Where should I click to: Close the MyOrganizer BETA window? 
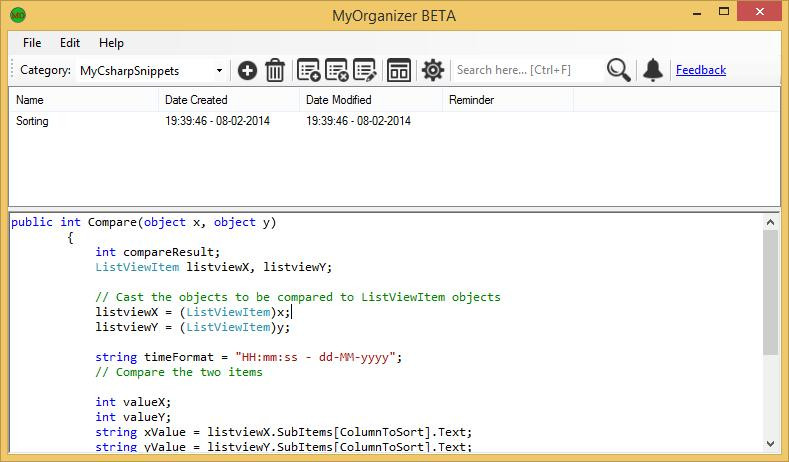(760, 12)
